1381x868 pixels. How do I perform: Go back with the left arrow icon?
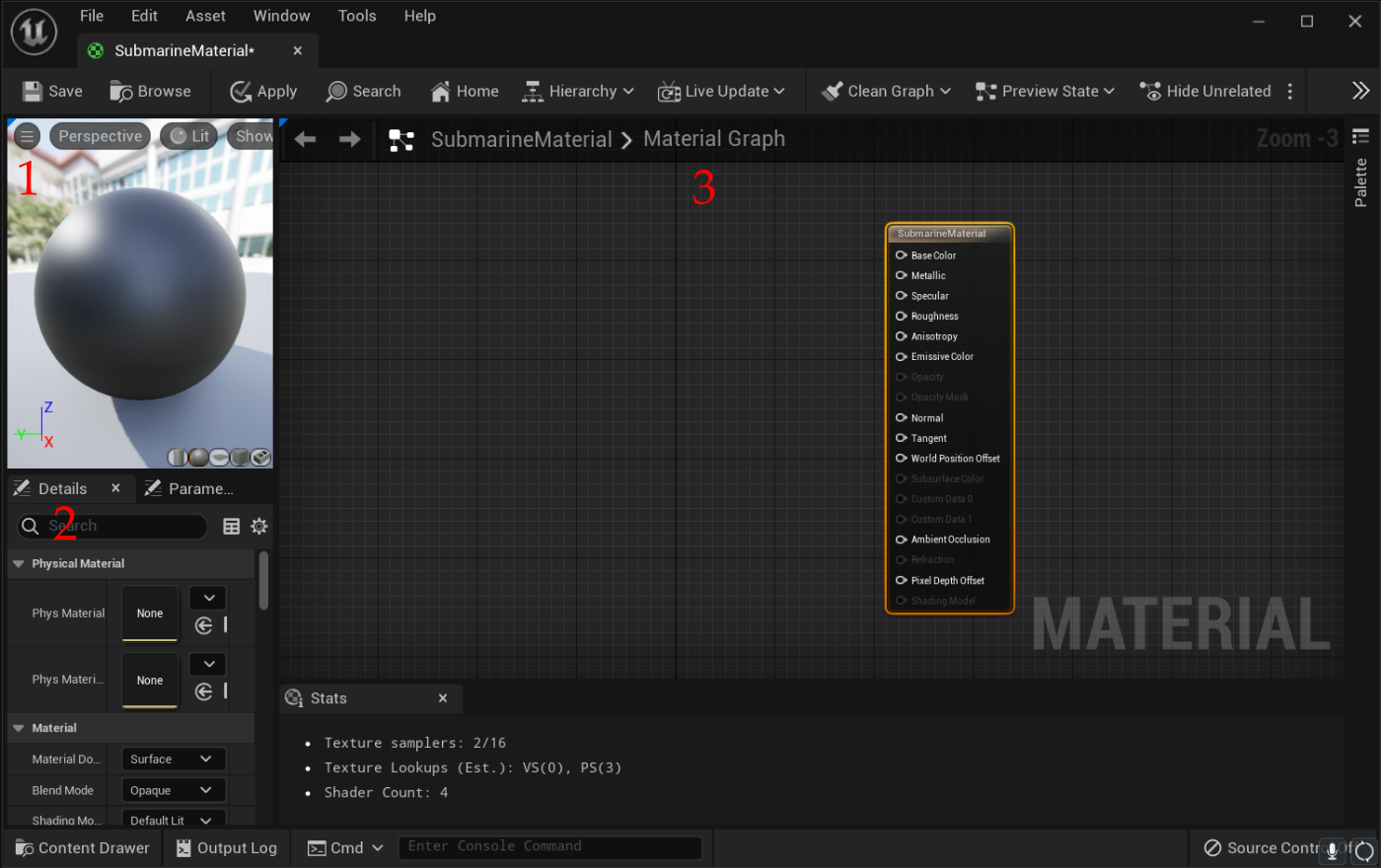(x=305, y=139)
